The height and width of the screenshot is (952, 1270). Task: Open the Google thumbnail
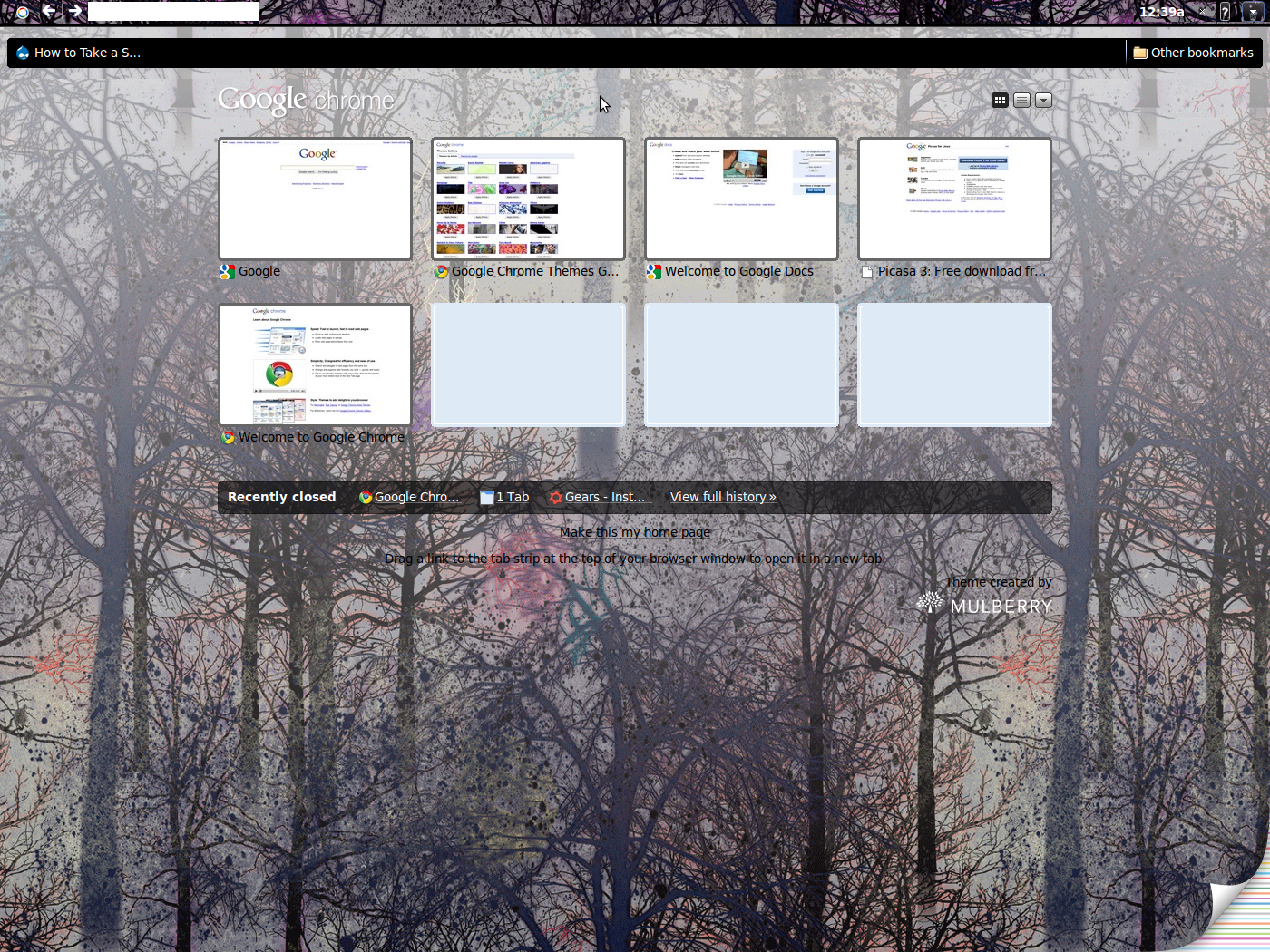(315, 199)
